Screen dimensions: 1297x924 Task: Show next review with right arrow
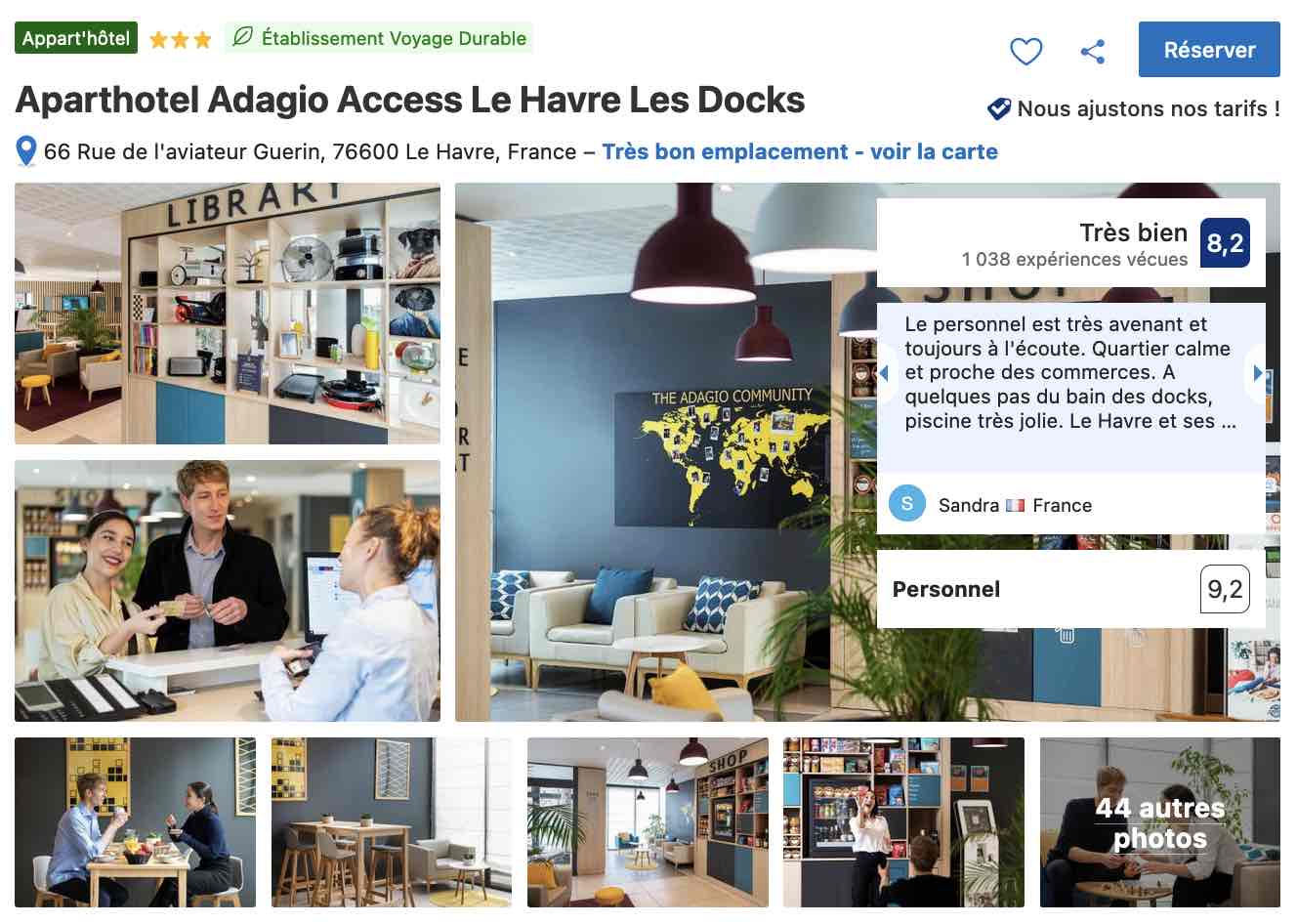click(x=1258, y=373)
